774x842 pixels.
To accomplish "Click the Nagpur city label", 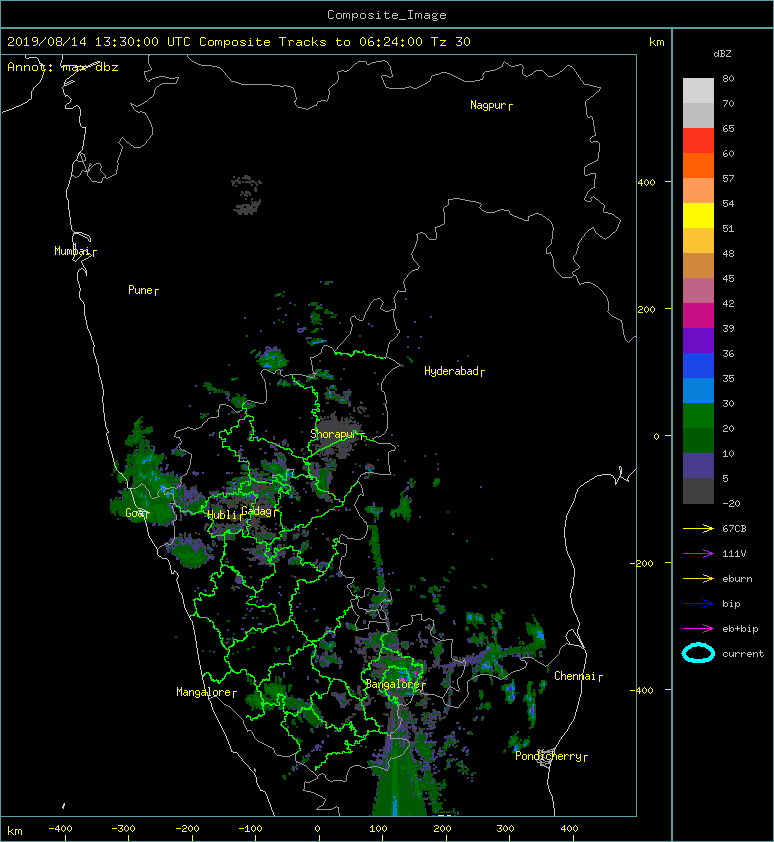I will (488, 105).
